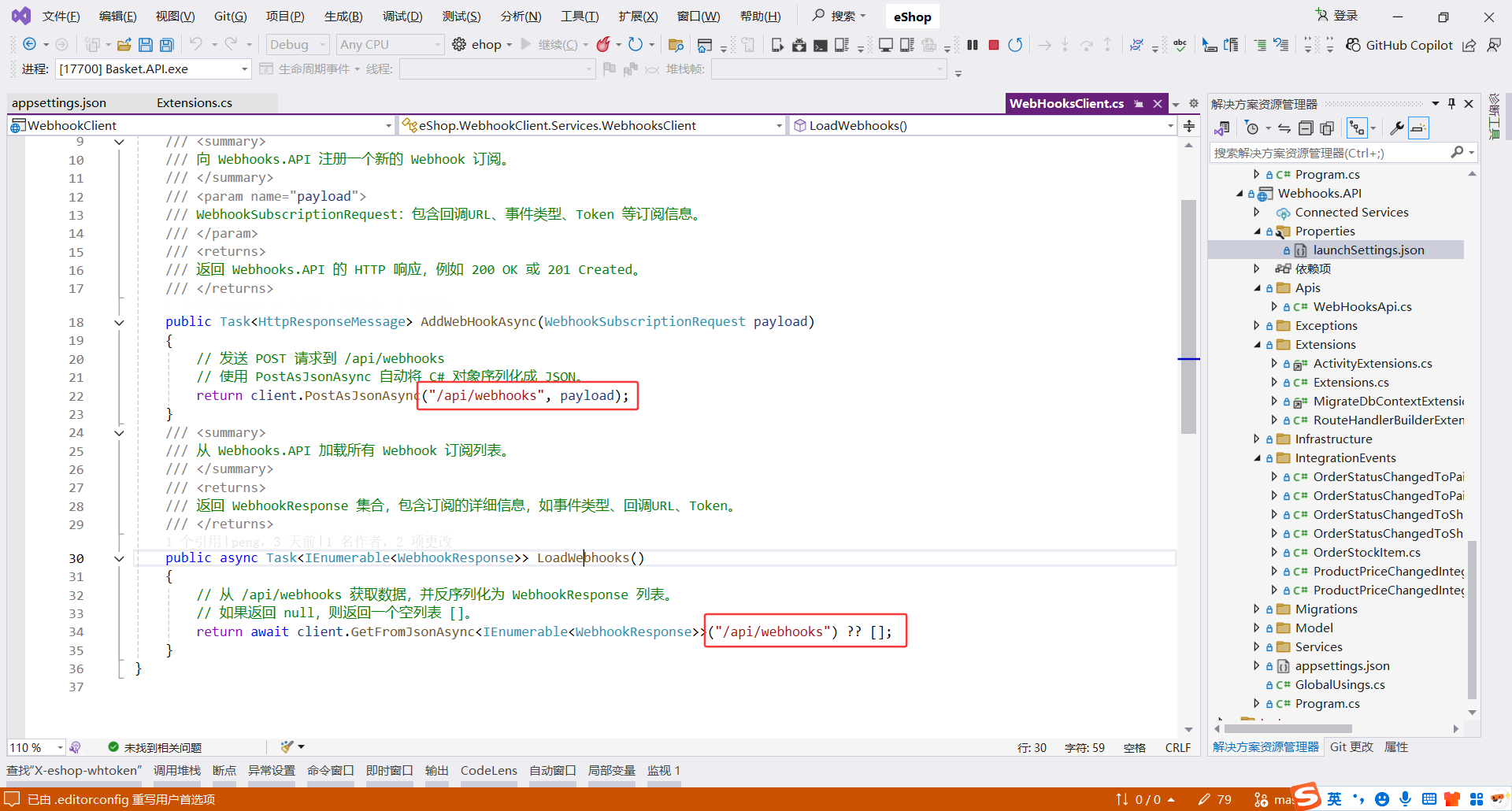Restart debugging with the circular arrow

pyautogui.click(x=1015, y=45)
